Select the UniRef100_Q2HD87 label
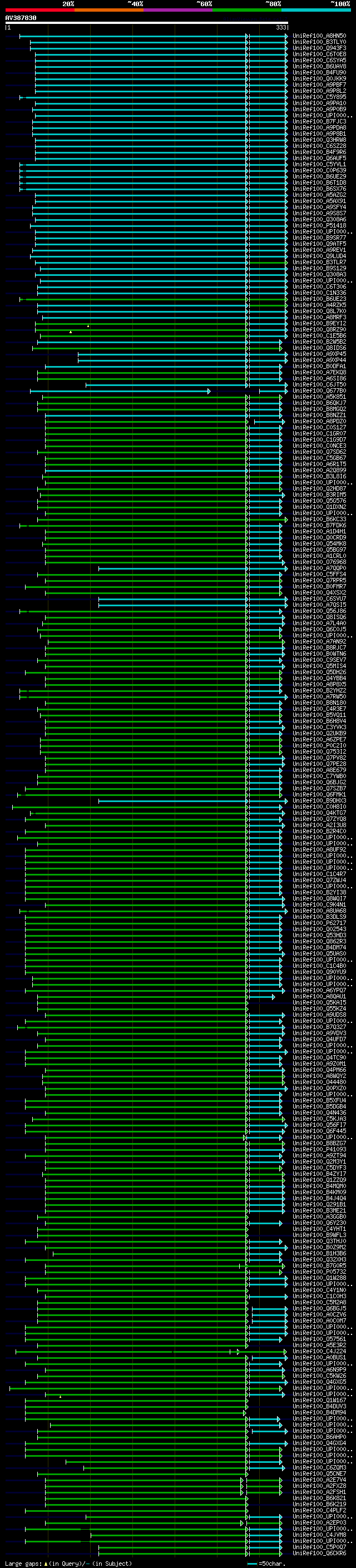This screenshot has width=356, height=1568. [319, 489]
